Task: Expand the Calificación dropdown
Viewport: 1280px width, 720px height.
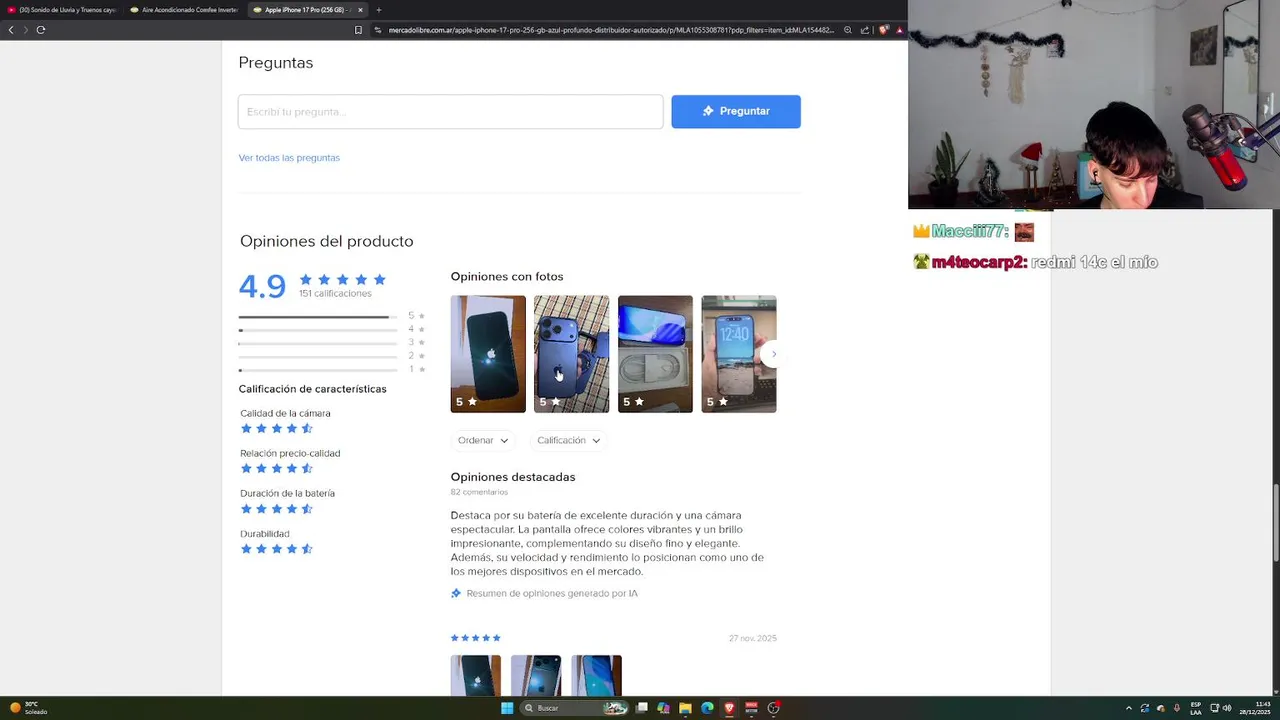Action: click(x=568, y=441)
